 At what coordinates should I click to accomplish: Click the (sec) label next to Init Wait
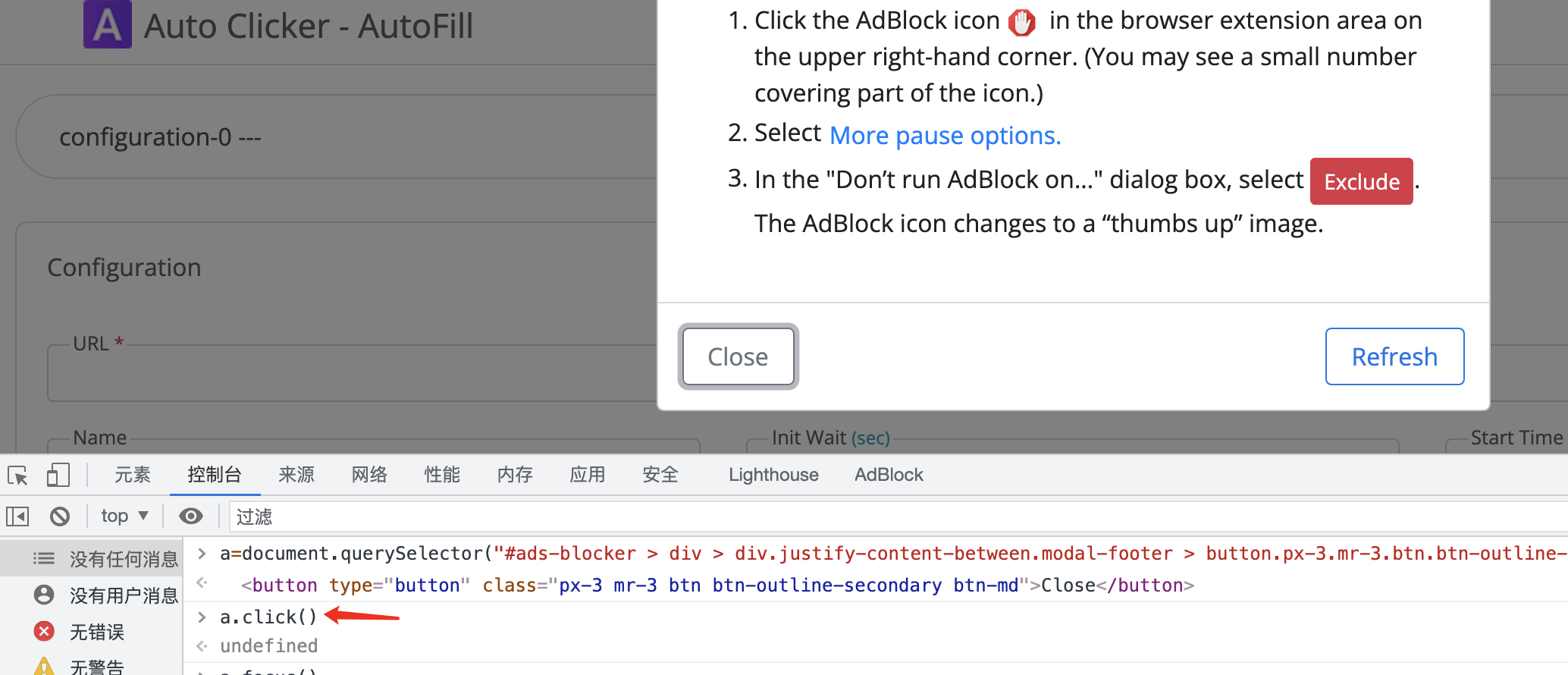pyautogui.click(x=870, y=438)
